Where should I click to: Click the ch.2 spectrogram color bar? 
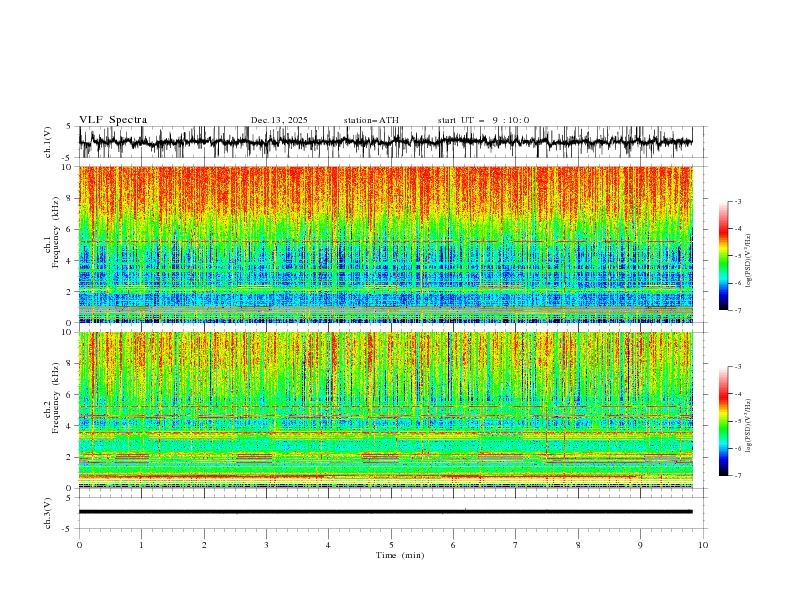723,421
